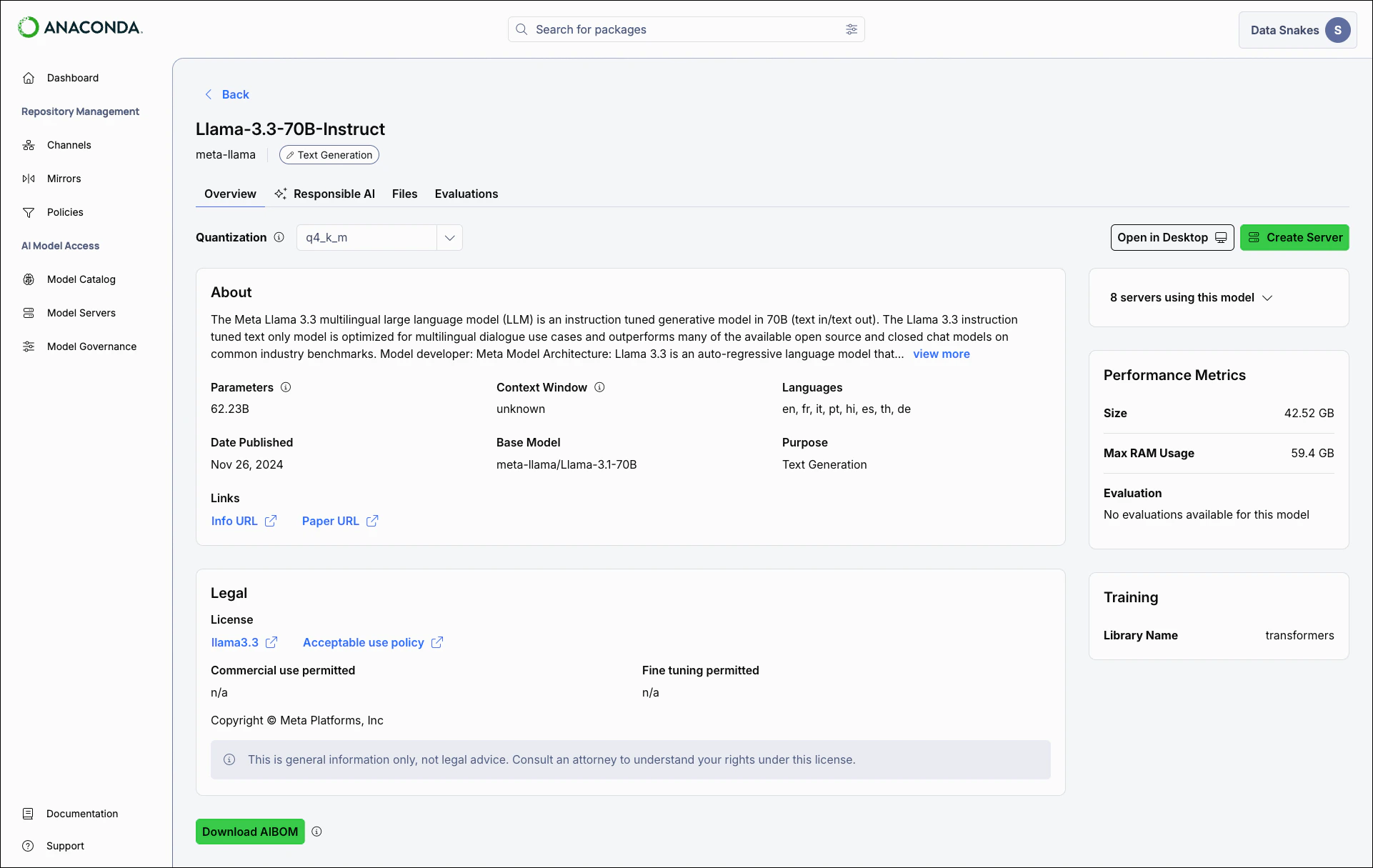
Task: Click the Parameters info icon
Action: click(x=286, y=387)
